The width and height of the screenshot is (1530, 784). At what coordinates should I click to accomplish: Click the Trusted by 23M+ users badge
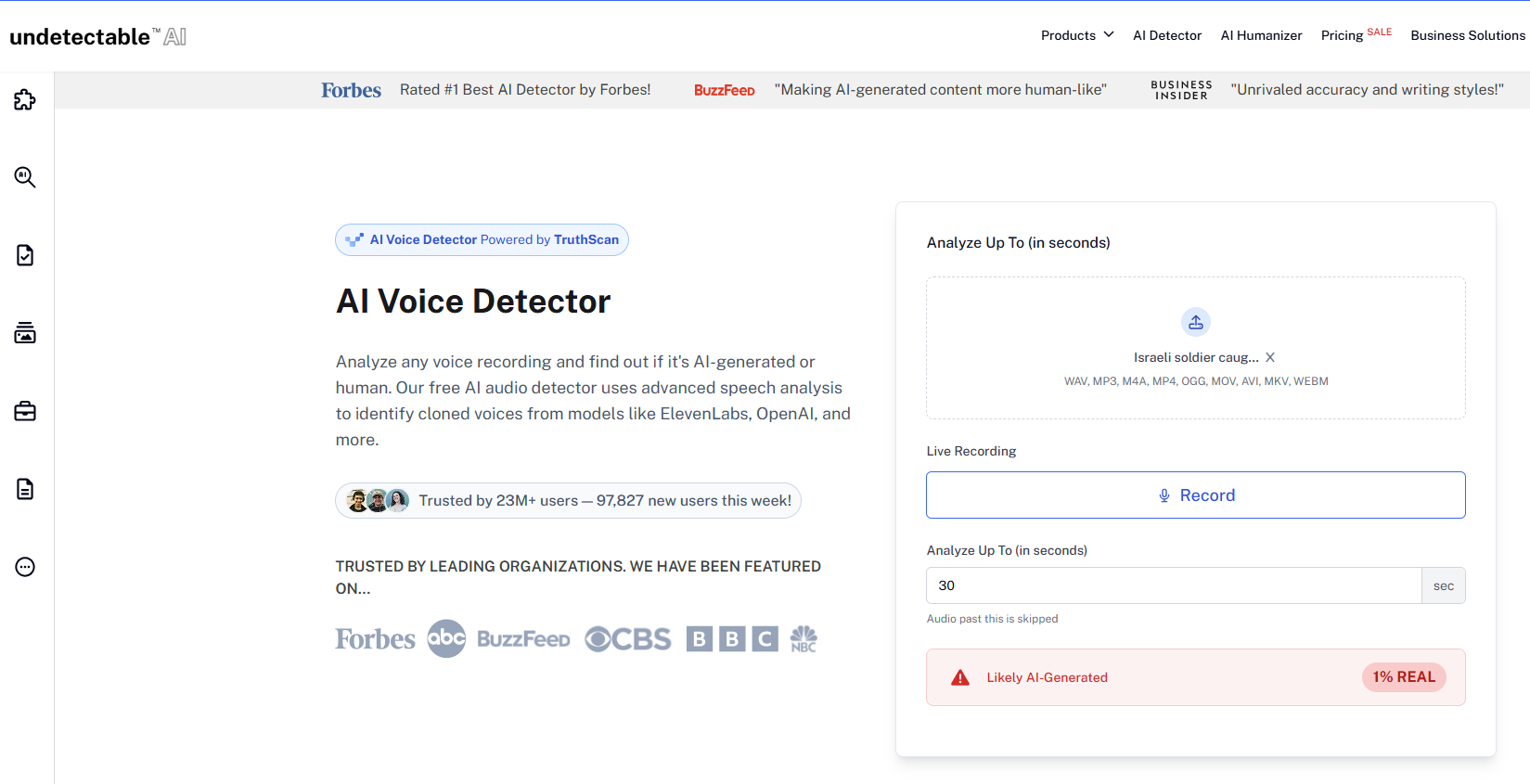[568, 501]
